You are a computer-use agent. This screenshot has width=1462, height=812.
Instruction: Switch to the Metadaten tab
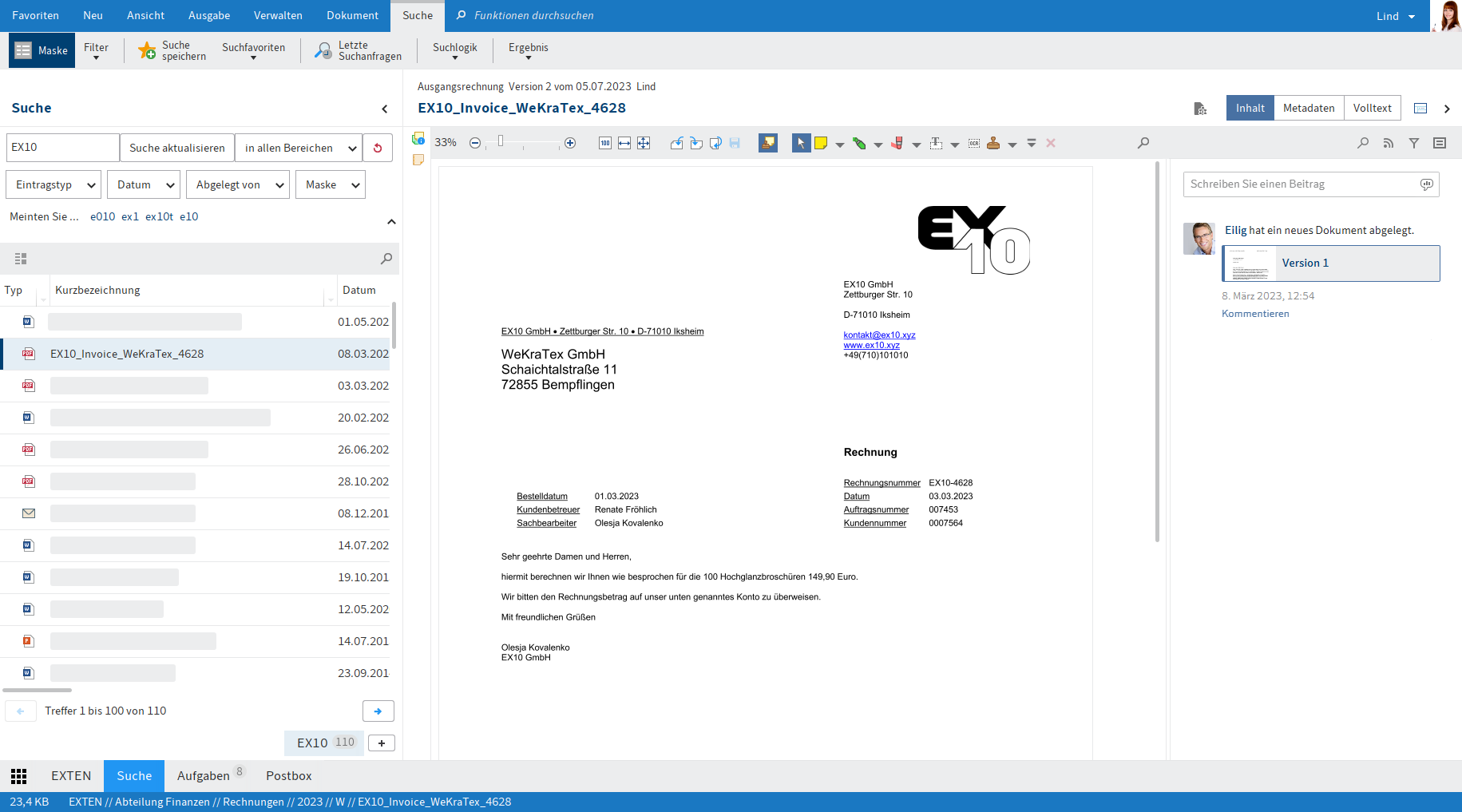click(1308, 108)
